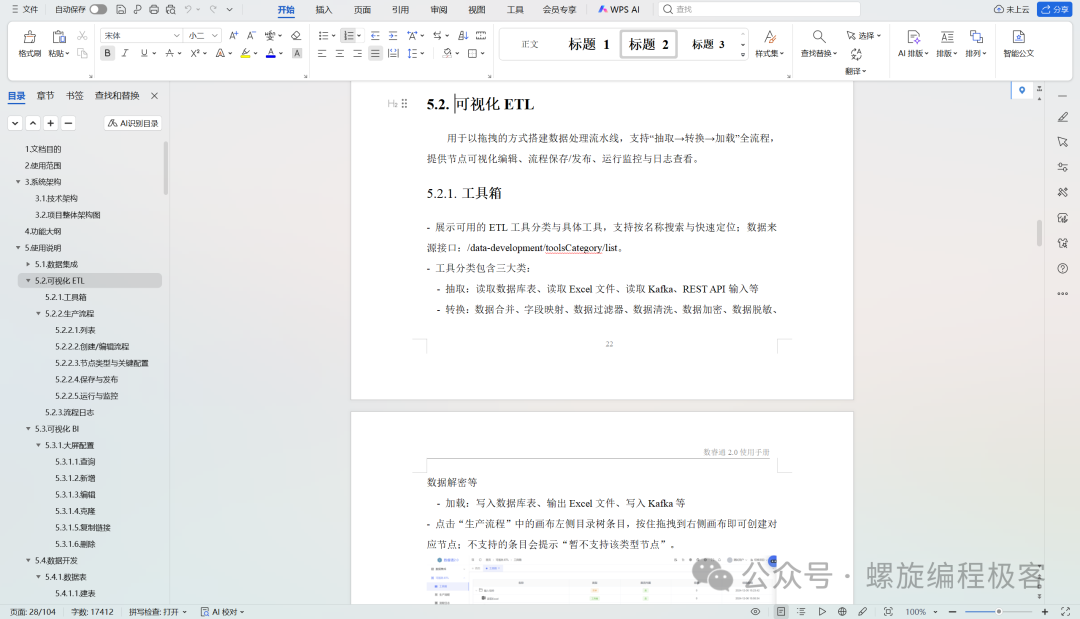Click the Format Painter icon

click(x=29, y=43)
